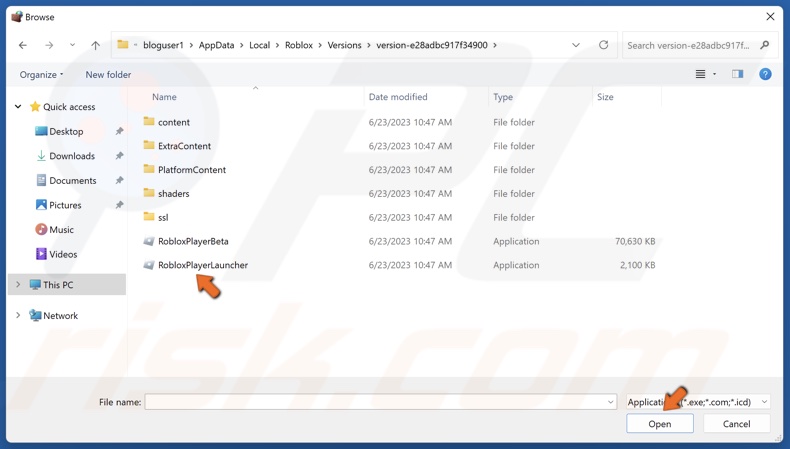Sort by the Size column
Screen dimensions: 790x449
tap(605, 97)
